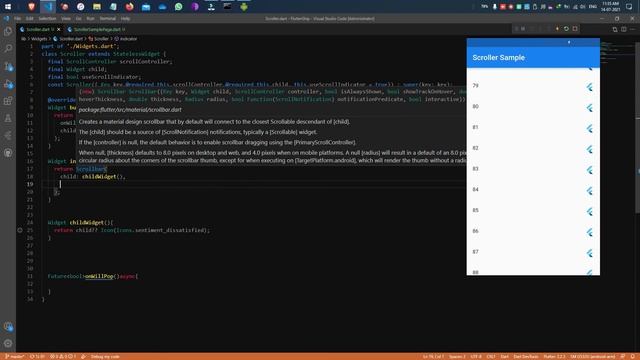The height and width of the screenshot is (360, 640).
Task: Click the debug stop button
Action: tap(575, 29)
